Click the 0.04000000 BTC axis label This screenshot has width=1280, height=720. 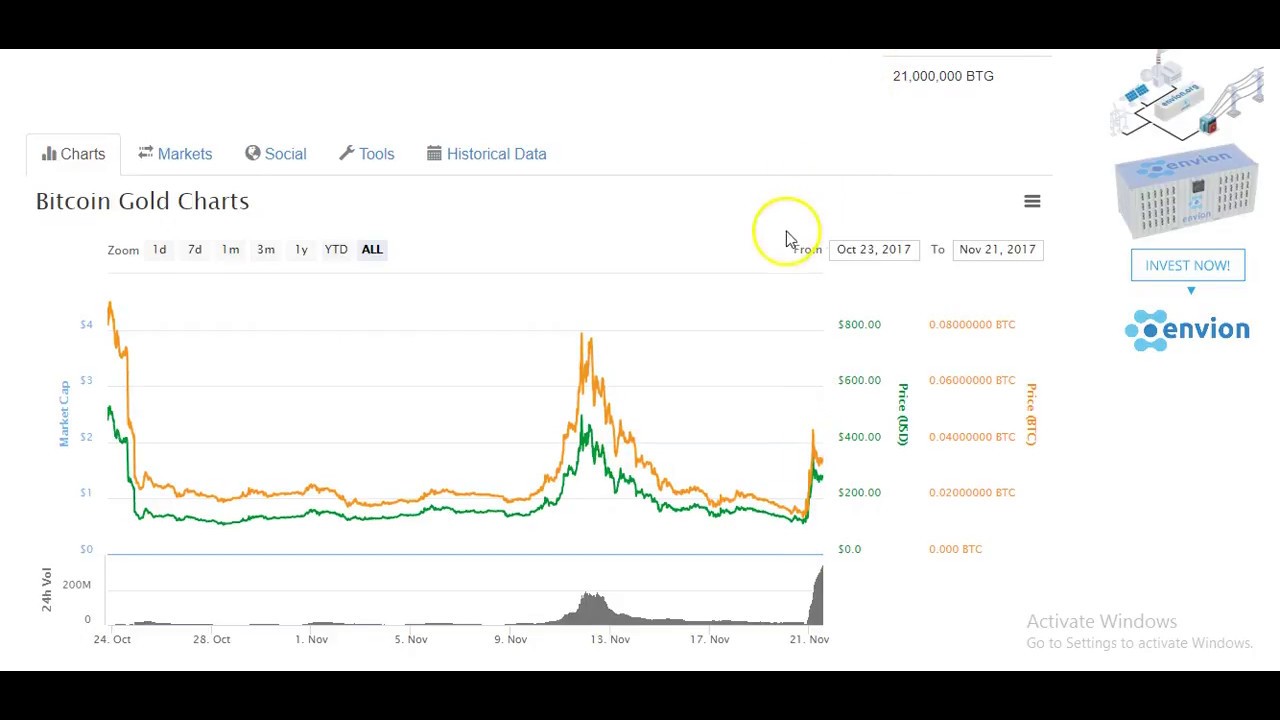click(972, 436)
